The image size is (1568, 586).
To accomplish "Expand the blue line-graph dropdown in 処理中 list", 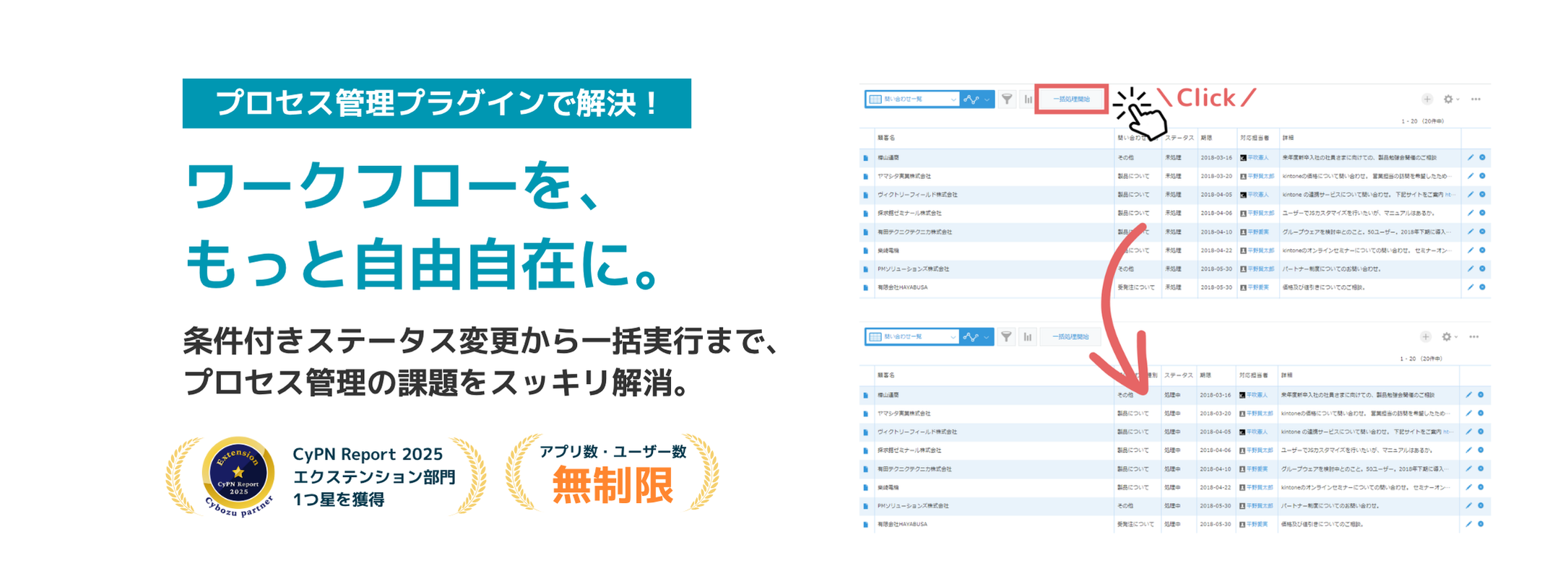I will [x=976, y=337].
